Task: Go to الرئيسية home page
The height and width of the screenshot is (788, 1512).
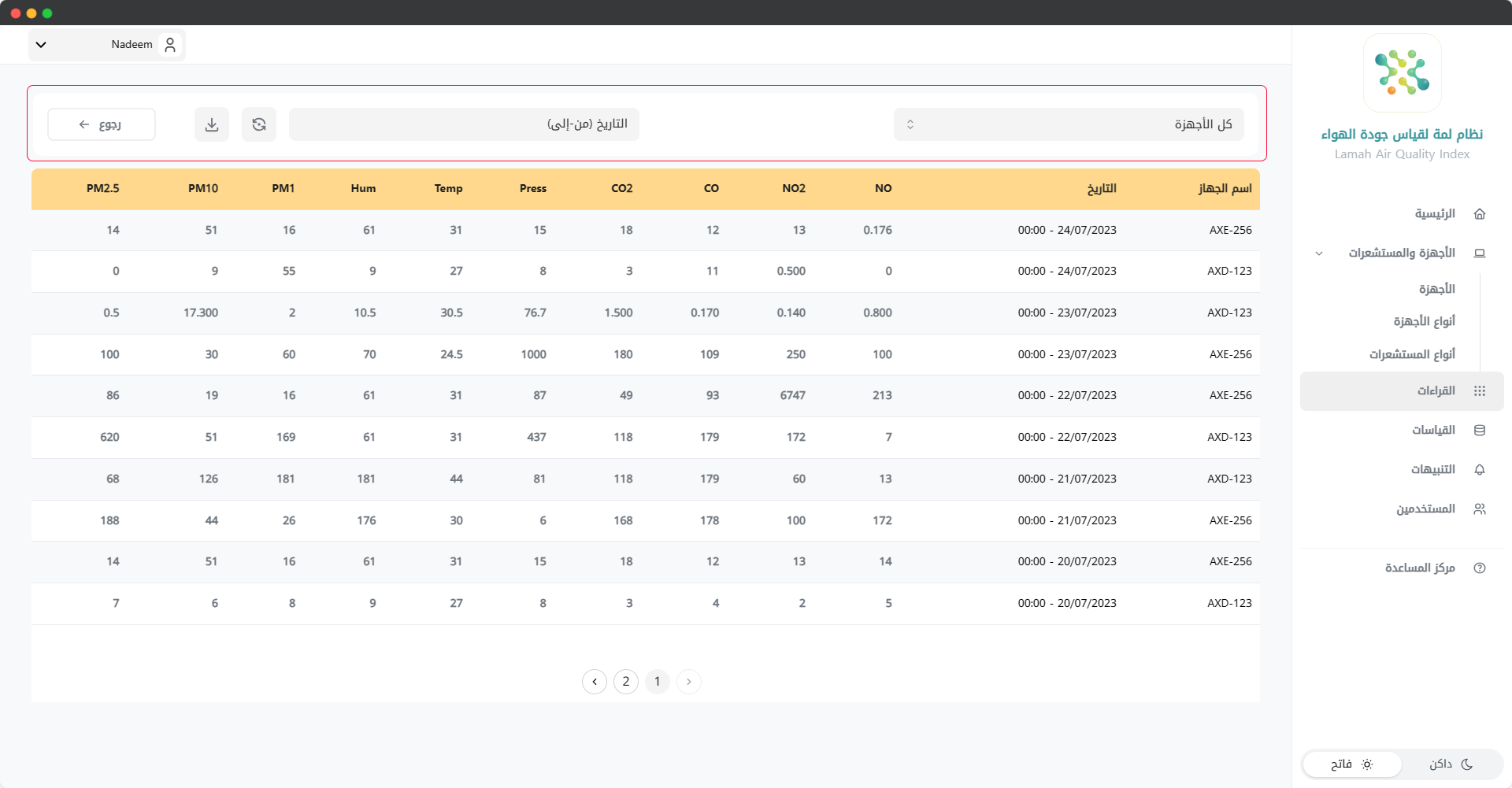Action: click(x=1435, y=214)
